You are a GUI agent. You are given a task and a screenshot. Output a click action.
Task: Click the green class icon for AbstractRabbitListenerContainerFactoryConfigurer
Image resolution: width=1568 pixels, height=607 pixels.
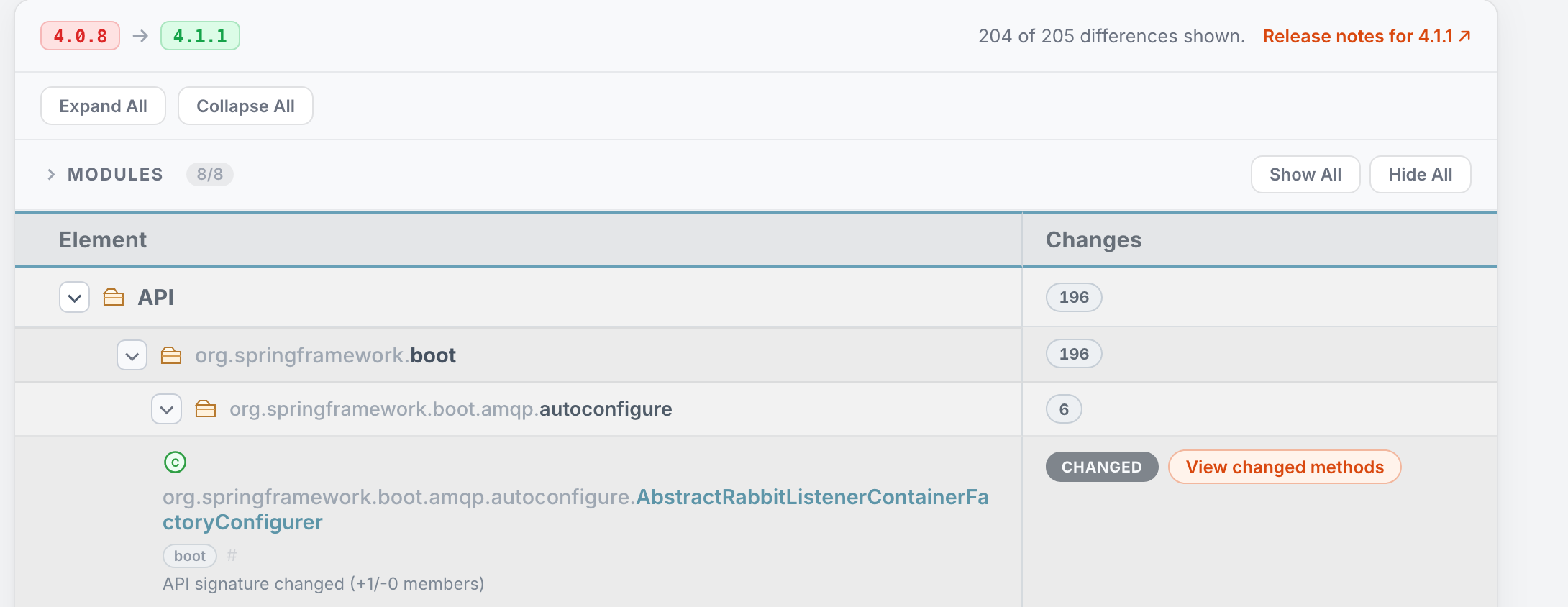pos(175,462)
